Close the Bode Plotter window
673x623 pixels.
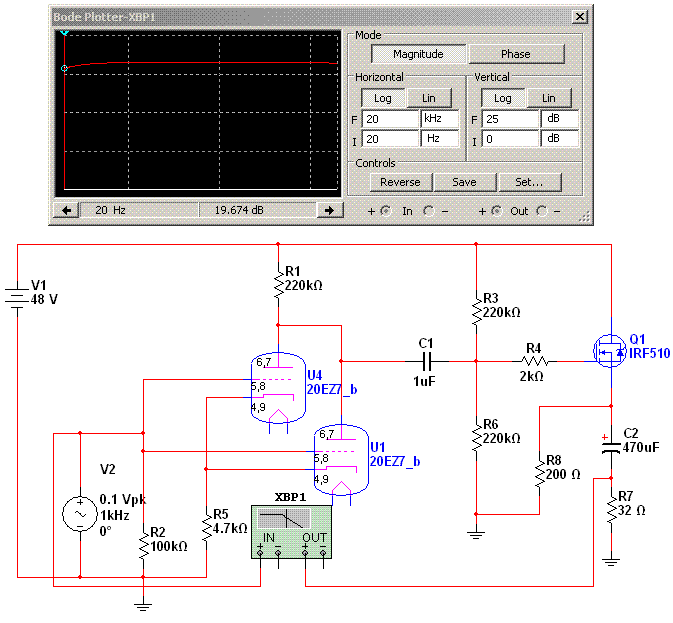[579, 17]
